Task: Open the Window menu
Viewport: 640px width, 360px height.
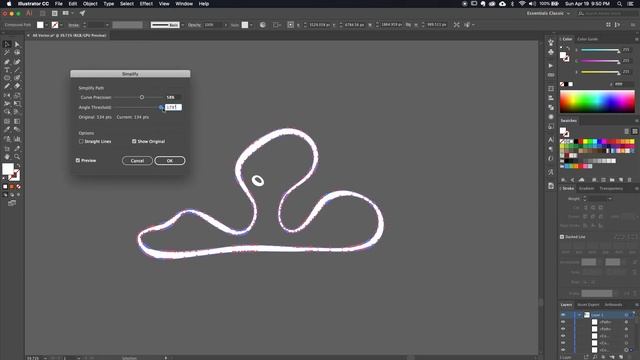Action: tap(184, 4)
